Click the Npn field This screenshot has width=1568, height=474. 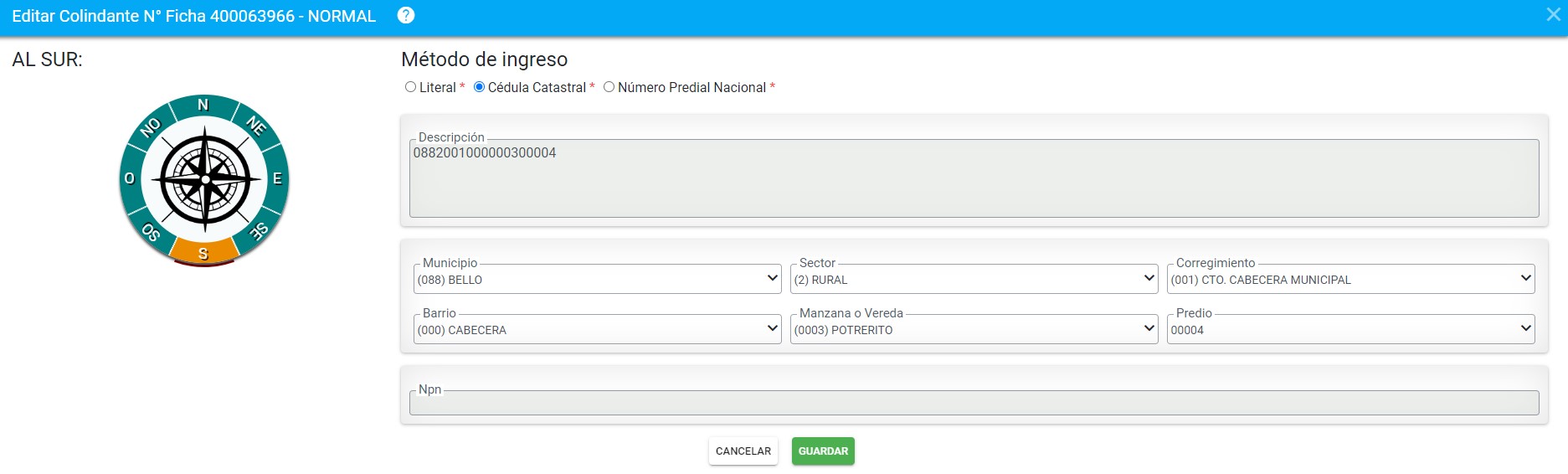pos(974,403)
